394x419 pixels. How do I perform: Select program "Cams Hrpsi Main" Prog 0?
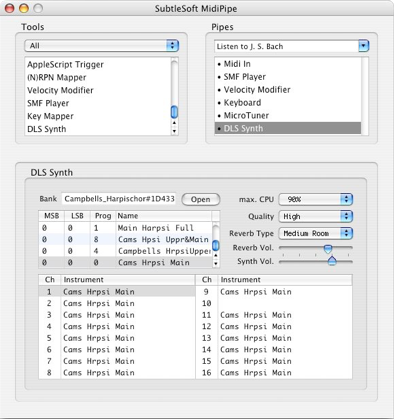(125, 262)
